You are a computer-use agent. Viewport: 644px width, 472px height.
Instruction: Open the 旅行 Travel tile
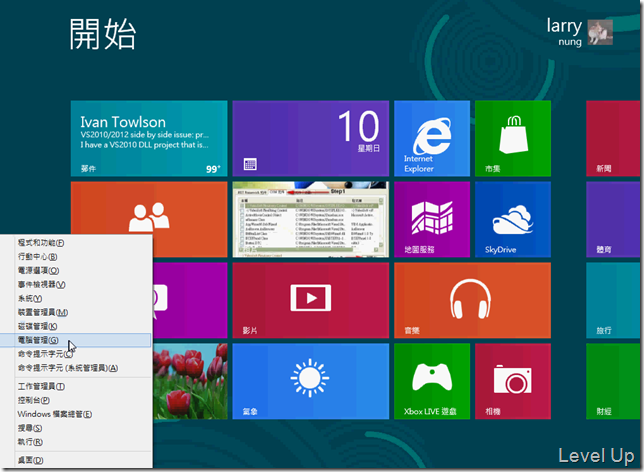tap(613, 300)
